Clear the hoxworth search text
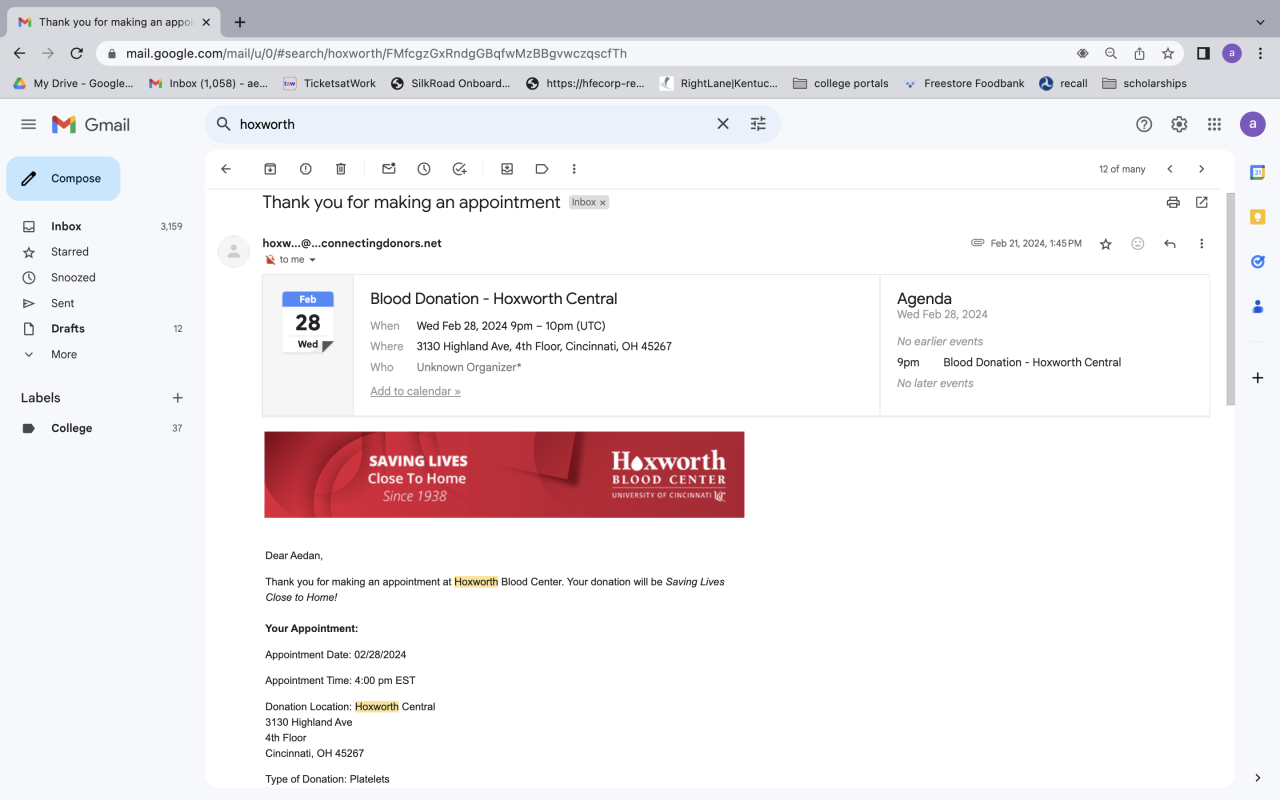This screenshot has width=1280, height=800. [x=723, y=124]
